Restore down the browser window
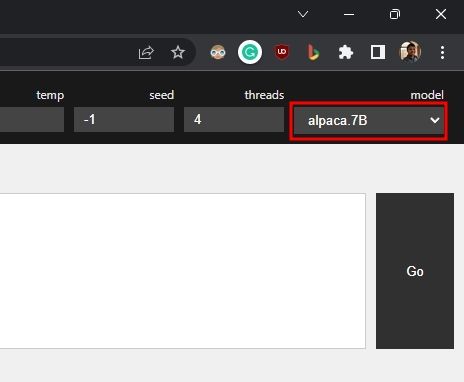This screenshot has width=464, height=382. point(395,14)
